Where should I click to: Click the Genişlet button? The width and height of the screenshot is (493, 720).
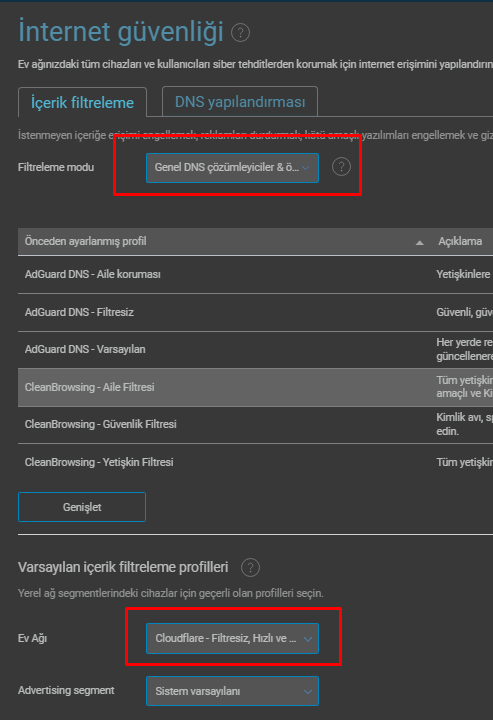click(82, 507)
